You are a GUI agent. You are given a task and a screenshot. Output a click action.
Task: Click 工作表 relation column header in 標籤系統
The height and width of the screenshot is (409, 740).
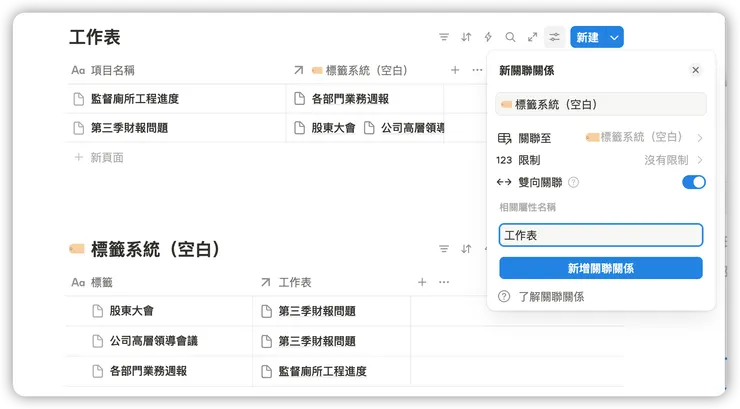[286, 282]
